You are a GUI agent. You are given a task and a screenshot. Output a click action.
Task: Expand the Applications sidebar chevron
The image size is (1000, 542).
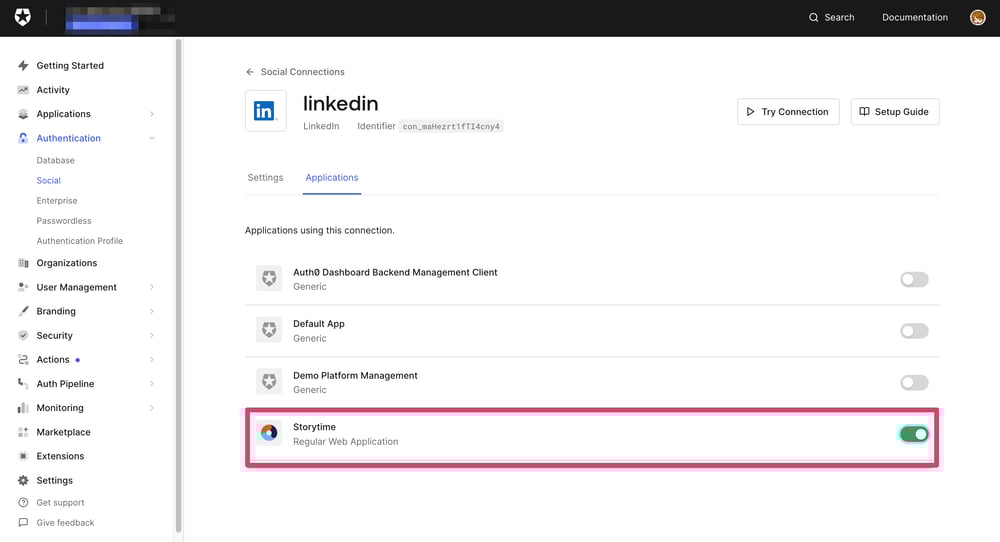coord(152,114)
